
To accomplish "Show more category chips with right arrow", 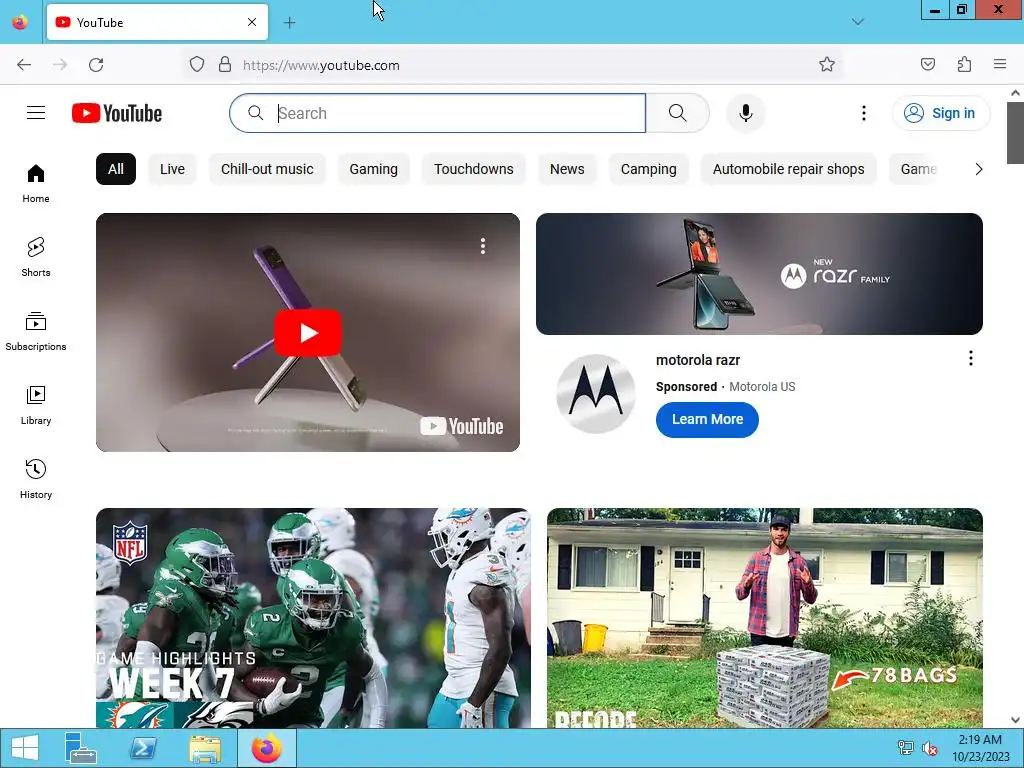I will (978, 169).
